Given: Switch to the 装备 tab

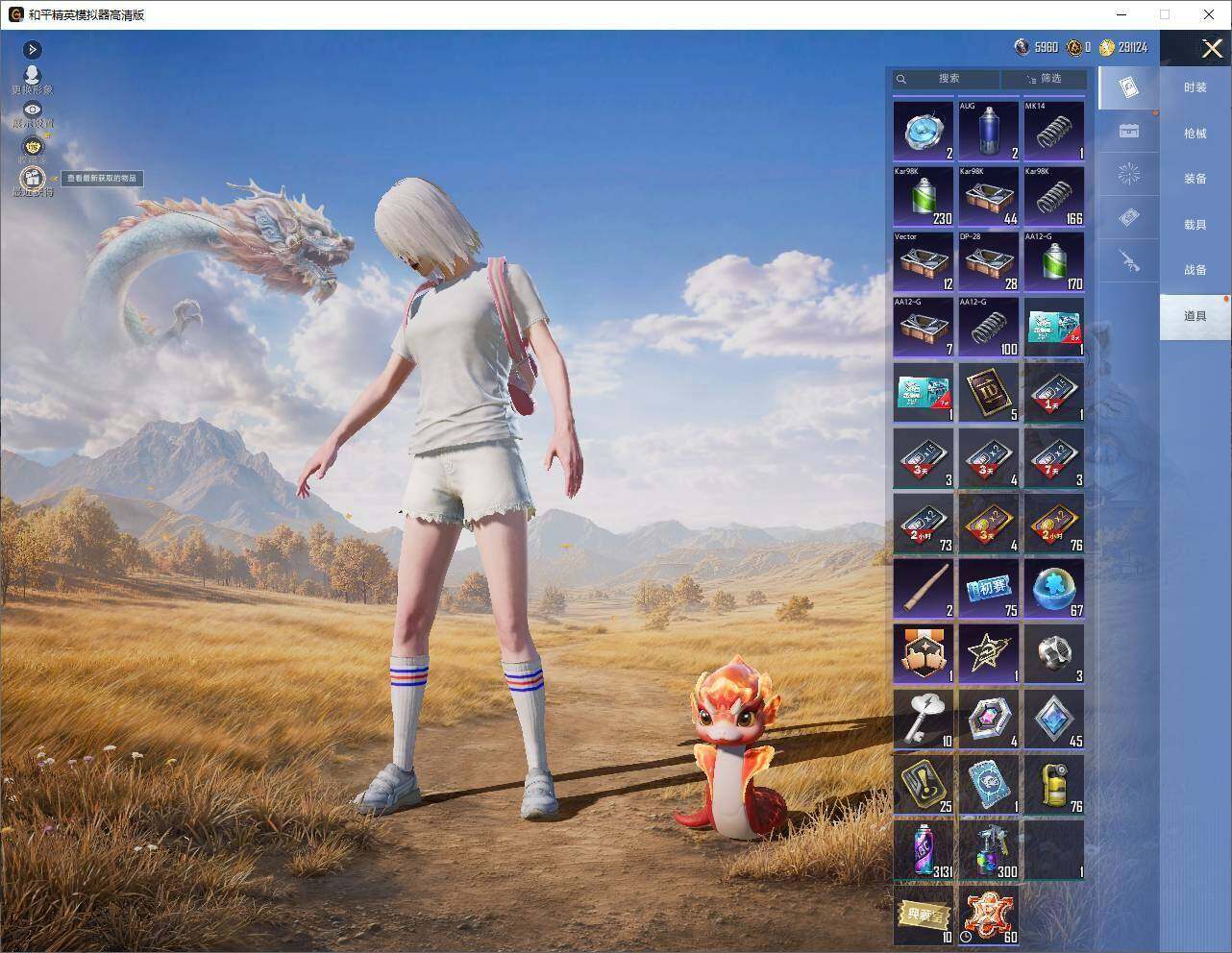Looking at the screenshot, I should 1195,179.
